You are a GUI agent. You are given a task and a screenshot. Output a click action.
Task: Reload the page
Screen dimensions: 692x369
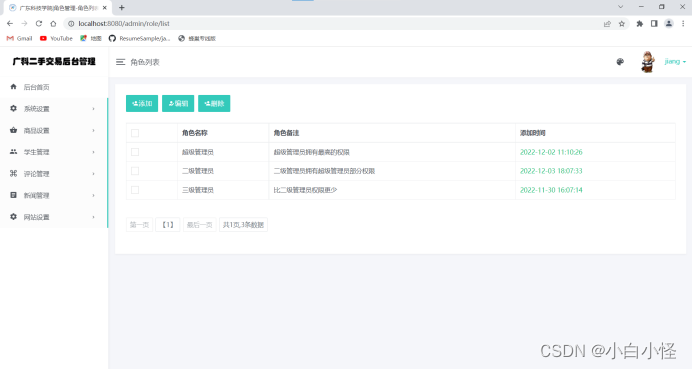[39, 23]
